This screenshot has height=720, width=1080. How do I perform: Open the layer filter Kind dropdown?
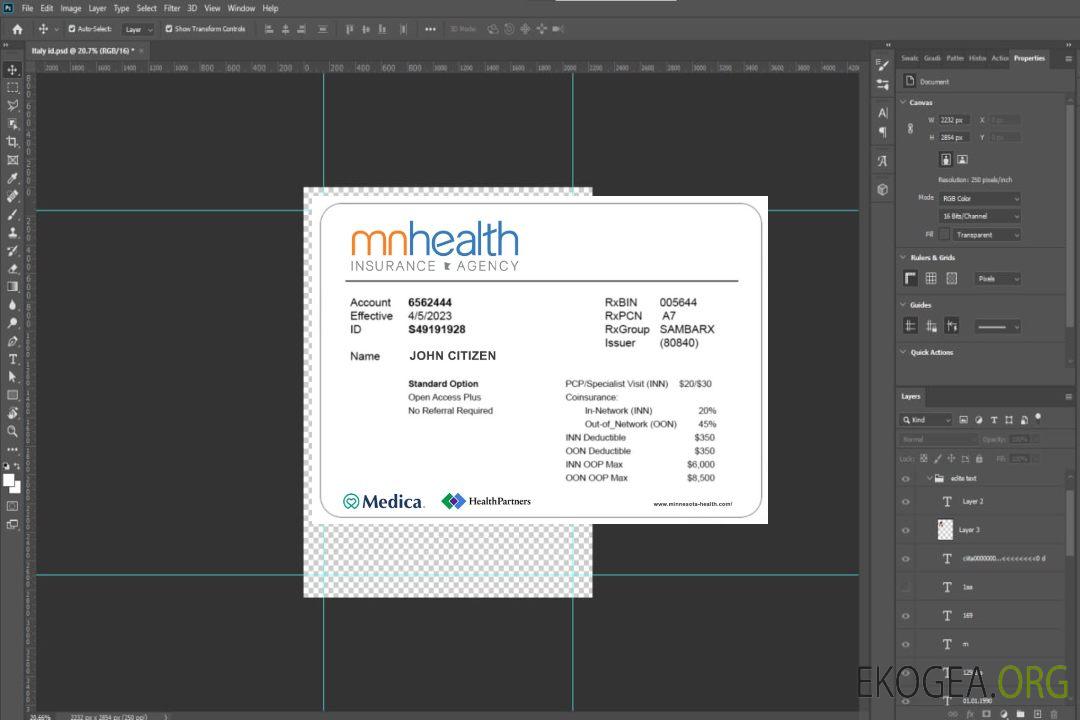[926, 420]
